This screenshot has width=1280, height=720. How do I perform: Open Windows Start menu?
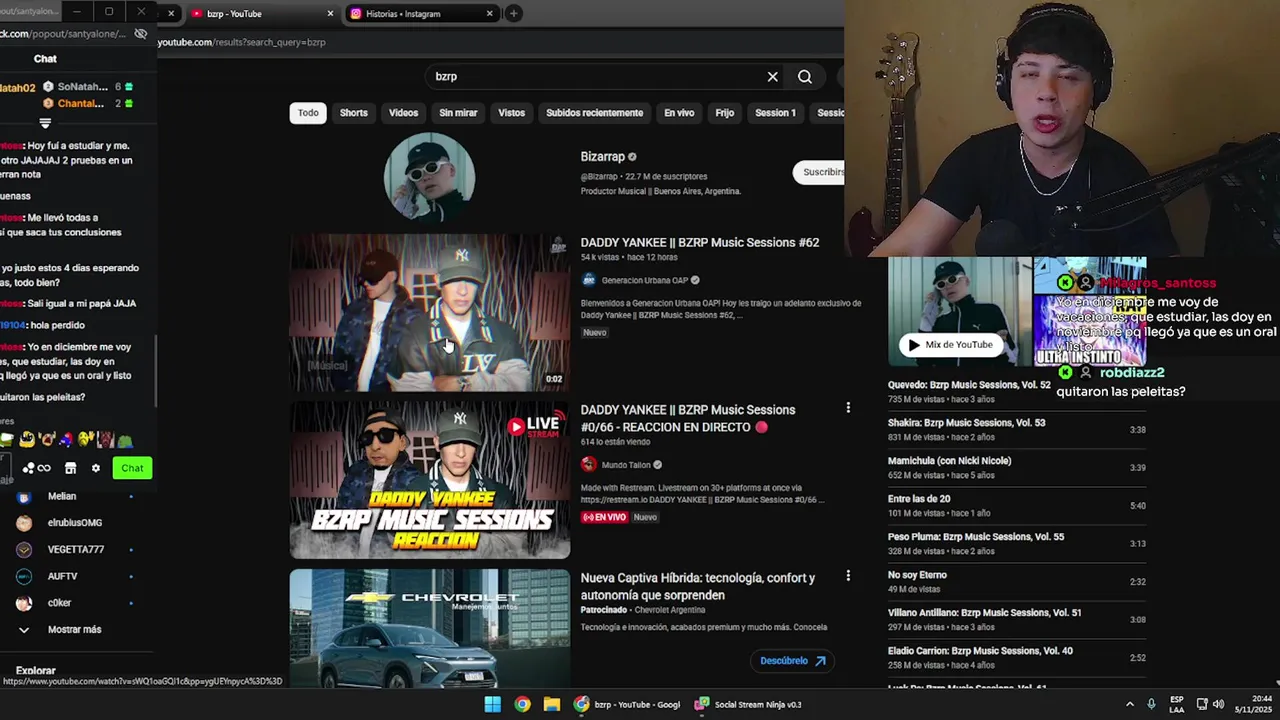coord(492,704)
